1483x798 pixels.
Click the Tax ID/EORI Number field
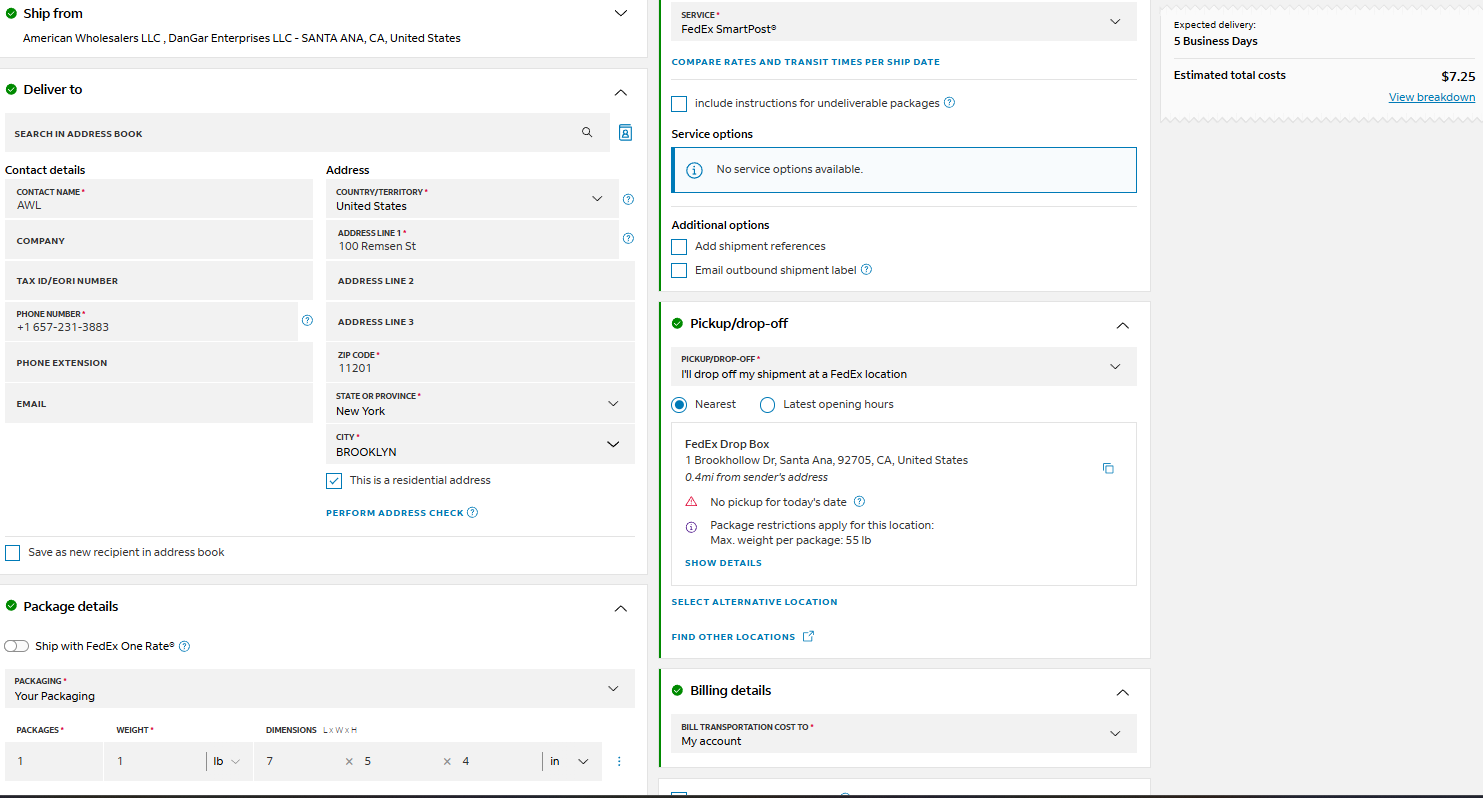[159, 281]
